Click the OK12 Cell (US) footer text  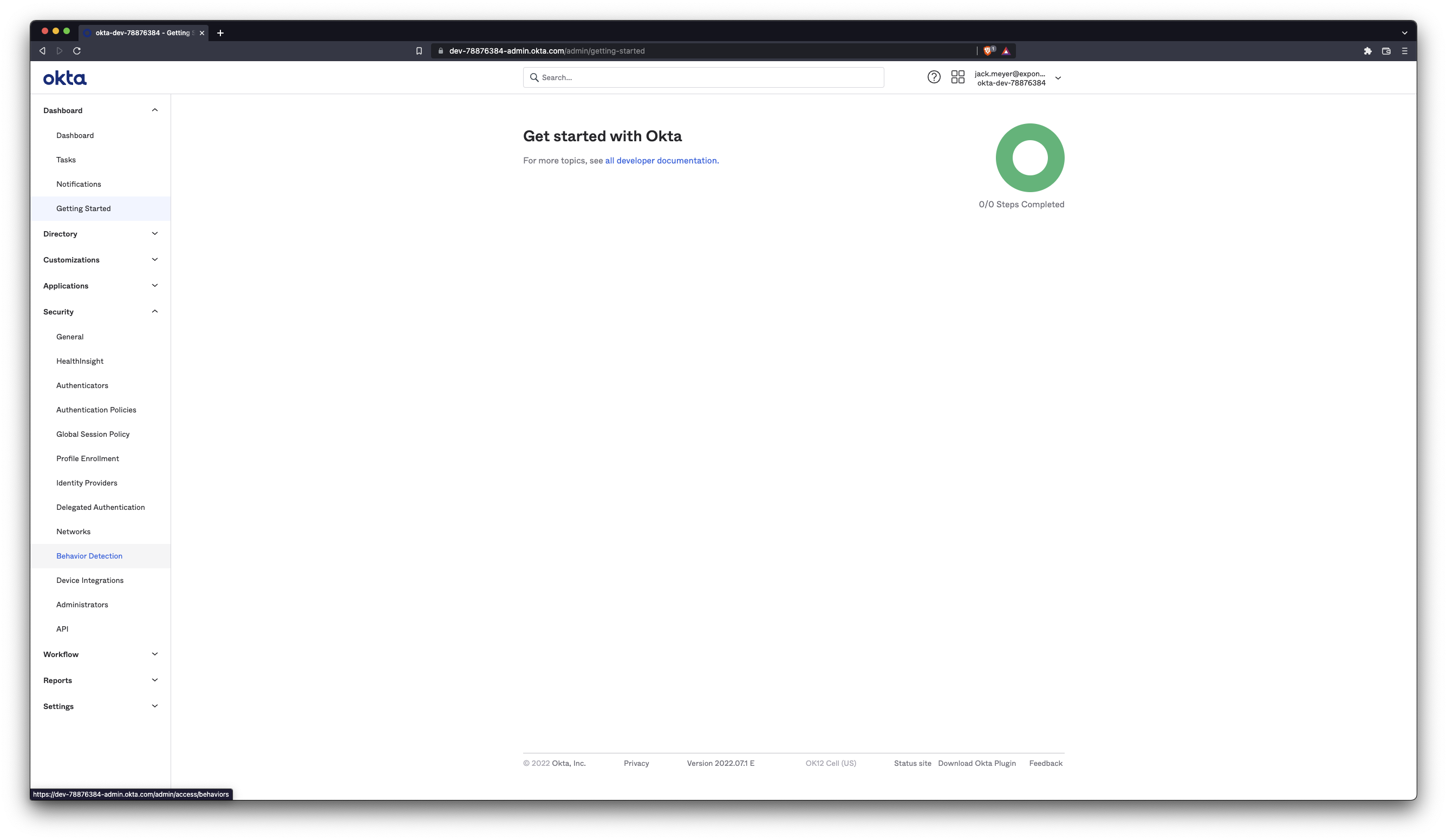click(830, 763)
